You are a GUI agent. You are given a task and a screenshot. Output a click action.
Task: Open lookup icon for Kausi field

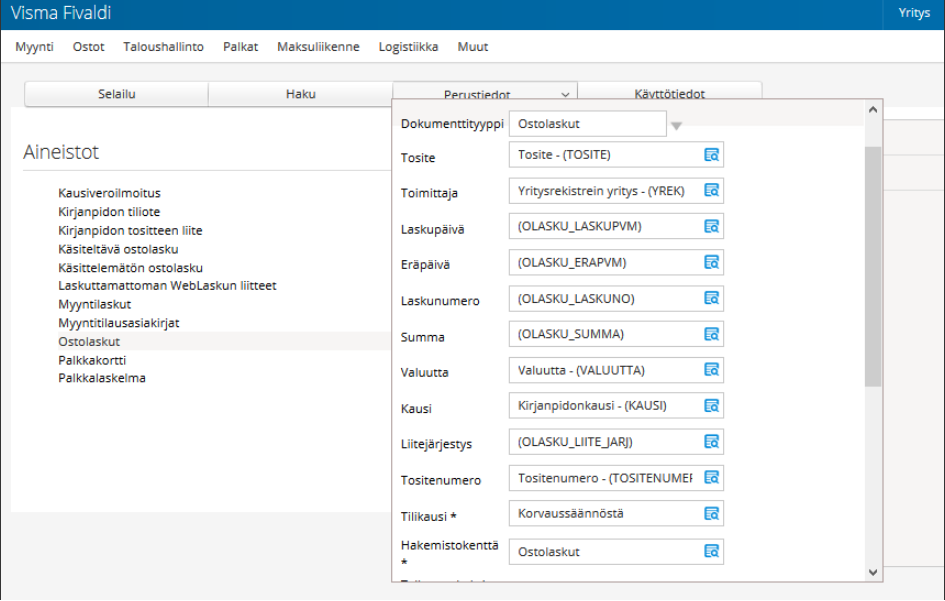(x=711, y=406)
